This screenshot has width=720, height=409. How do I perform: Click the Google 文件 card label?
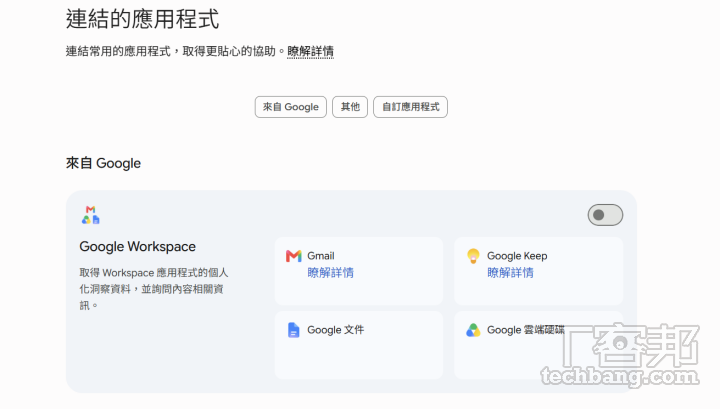click(336, 330)
